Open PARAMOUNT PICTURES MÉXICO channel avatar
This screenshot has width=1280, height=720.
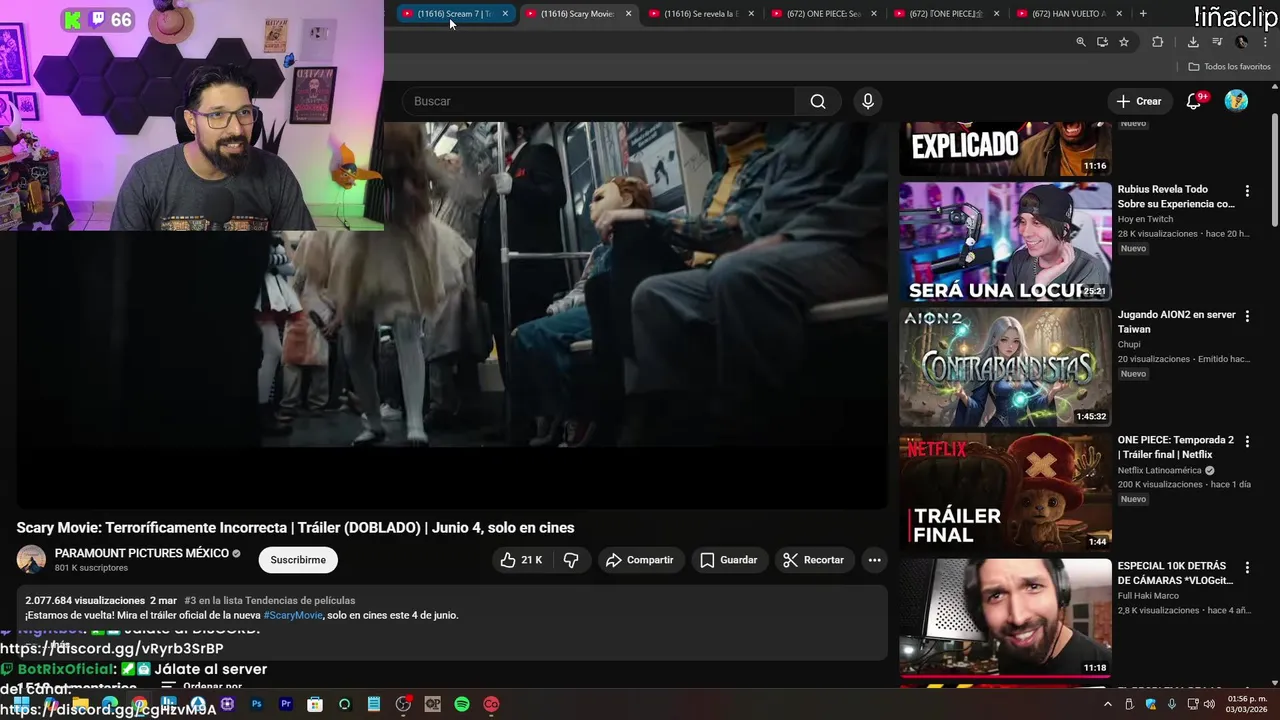click(31, 560)
